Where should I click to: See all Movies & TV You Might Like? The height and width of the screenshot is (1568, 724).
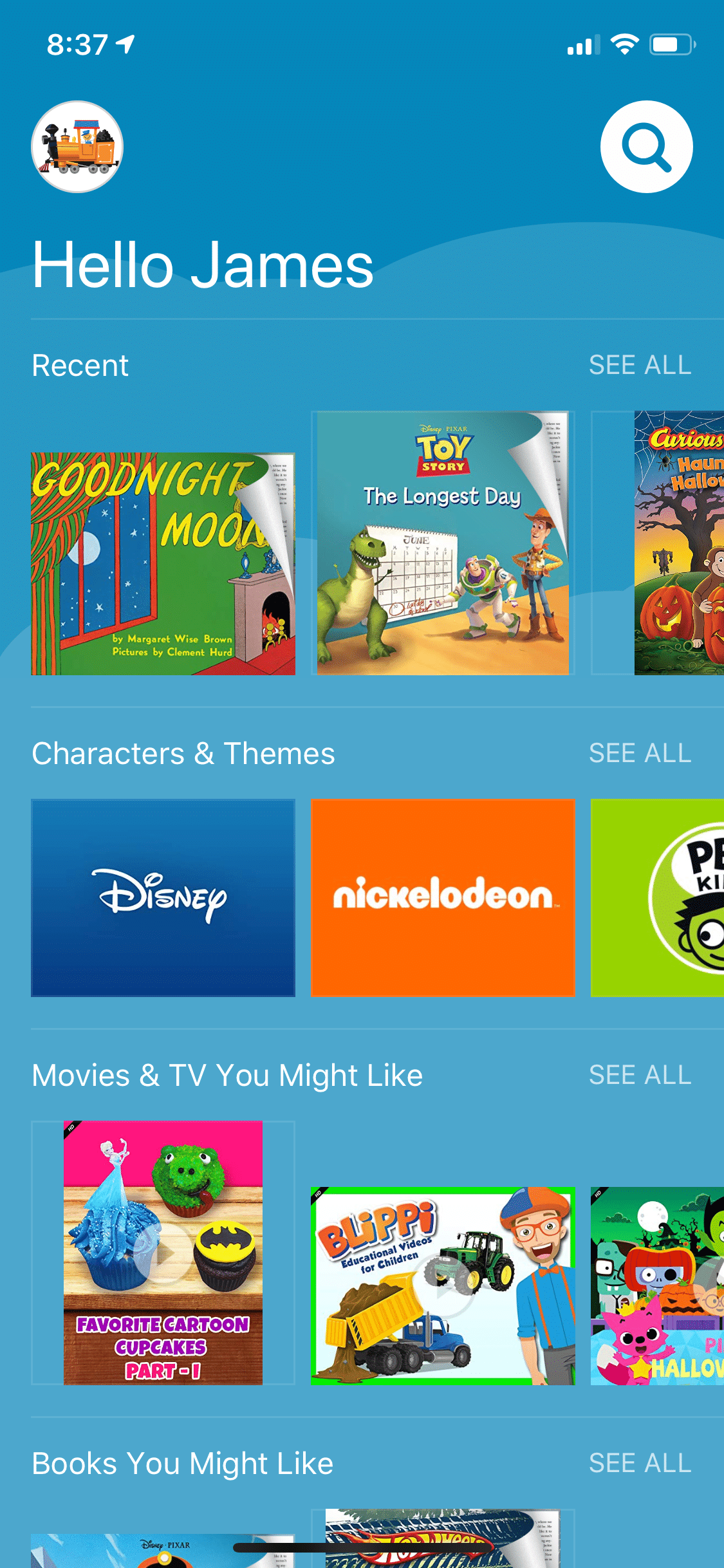pos(640,1075)
